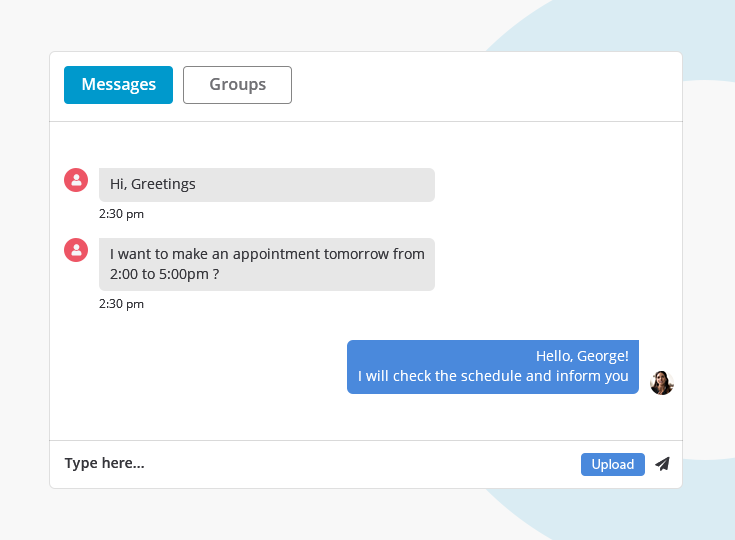735x540 pixels.
Task: Click the paper plane send icon
Action: [662, 464]
